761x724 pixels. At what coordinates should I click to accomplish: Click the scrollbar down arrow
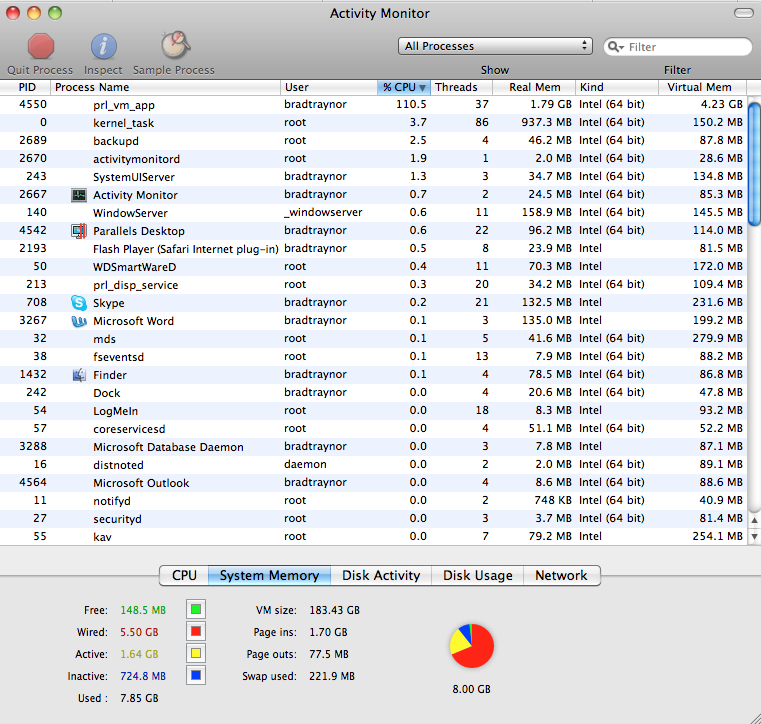pyautogui.click(x=754, y=536)
